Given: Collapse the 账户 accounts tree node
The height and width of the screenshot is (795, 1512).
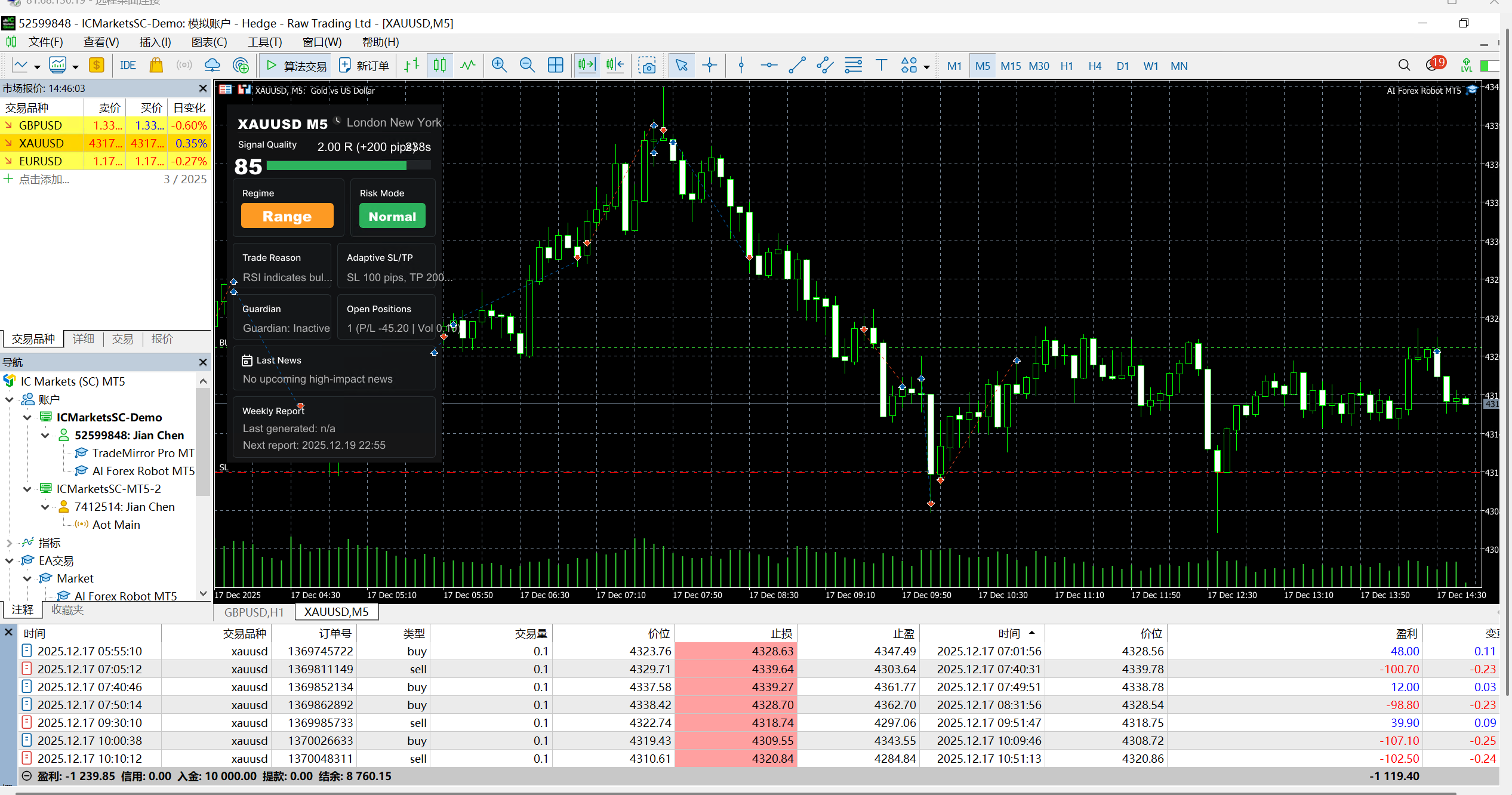Looking at the screenshot, I should click(9, 400).
